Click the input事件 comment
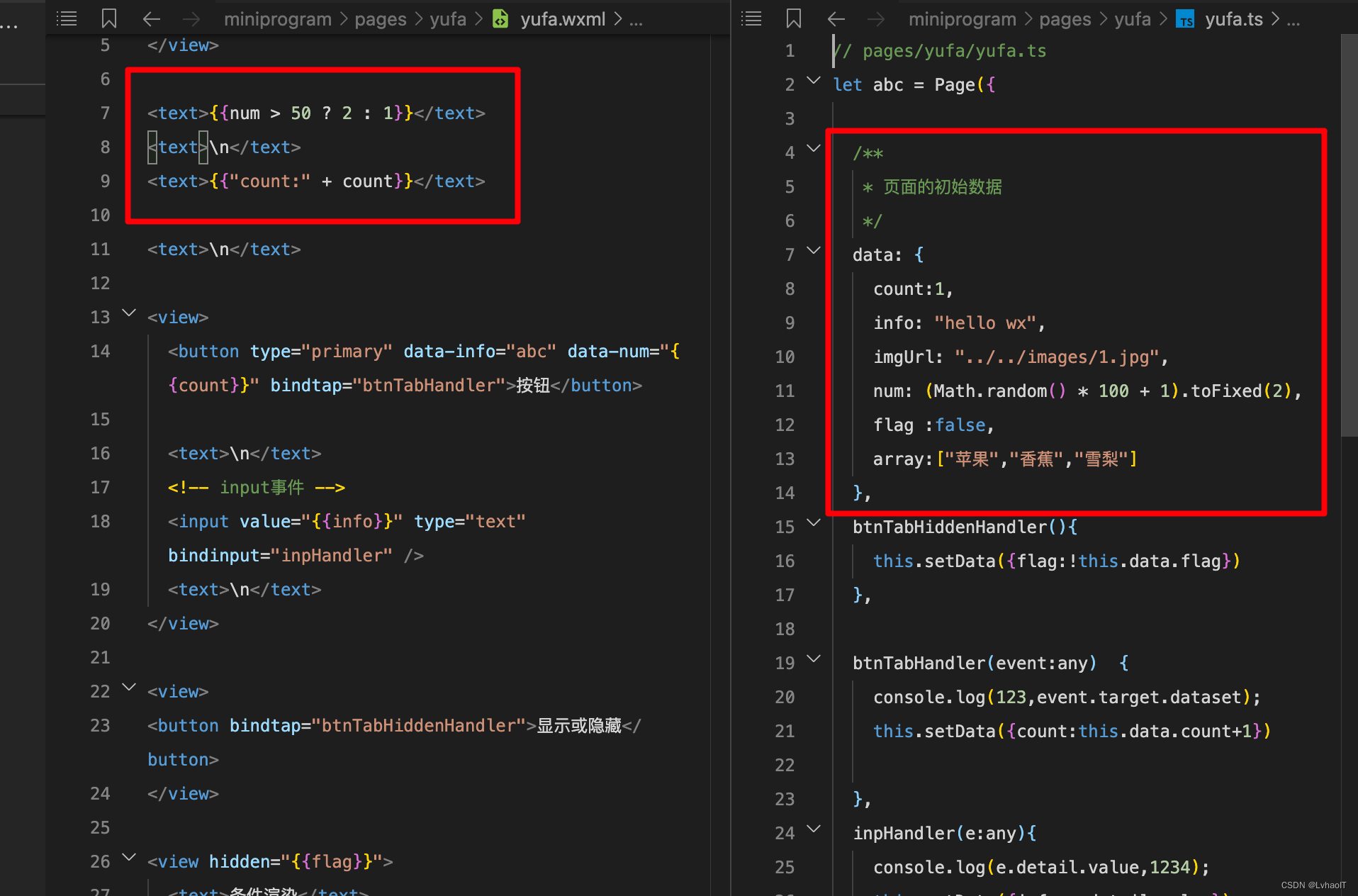Viewport: 1358px width, 896px height. click(257, 487)
